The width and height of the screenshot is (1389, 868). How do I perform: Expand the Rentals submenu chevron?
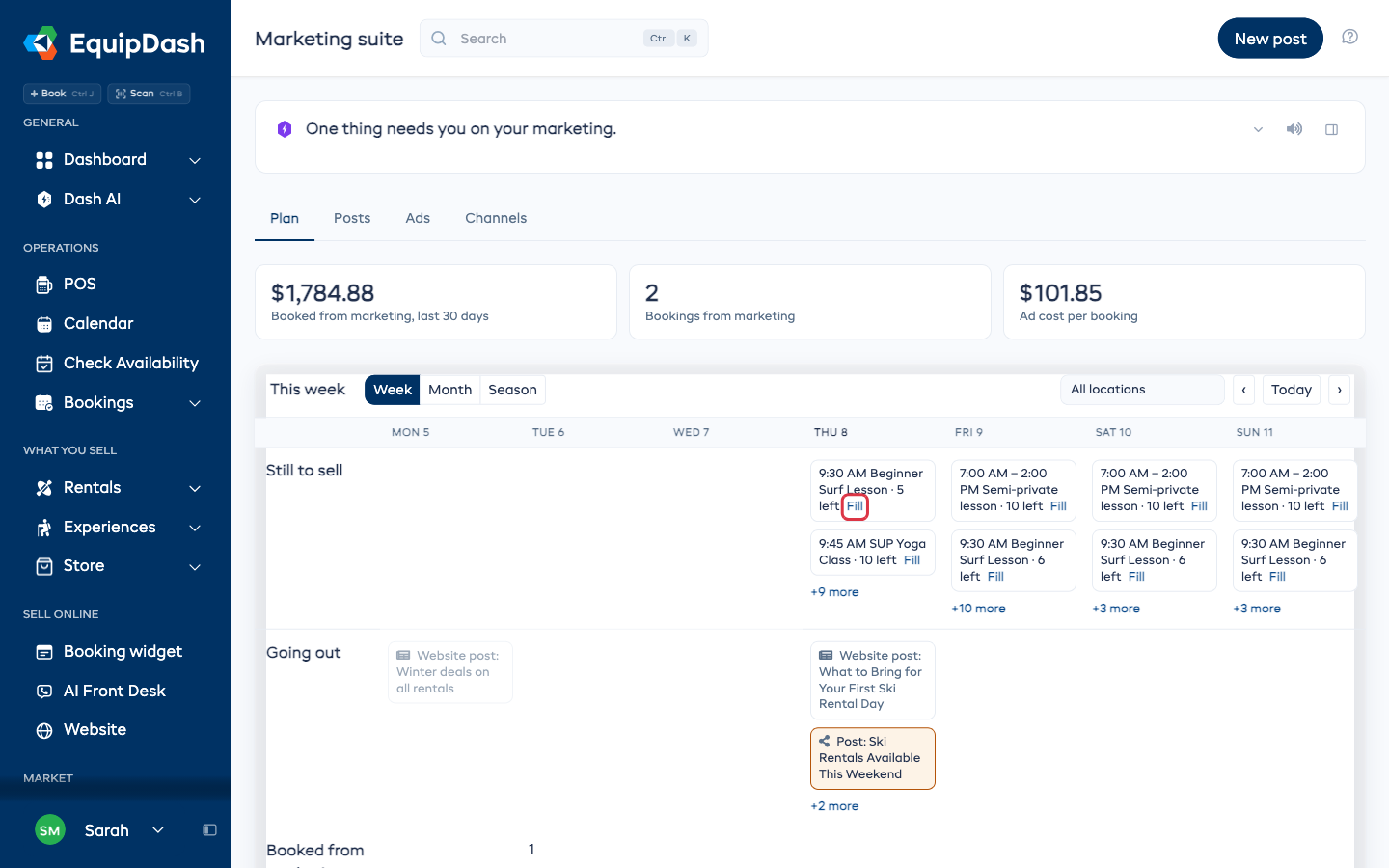tap(195, 488)
